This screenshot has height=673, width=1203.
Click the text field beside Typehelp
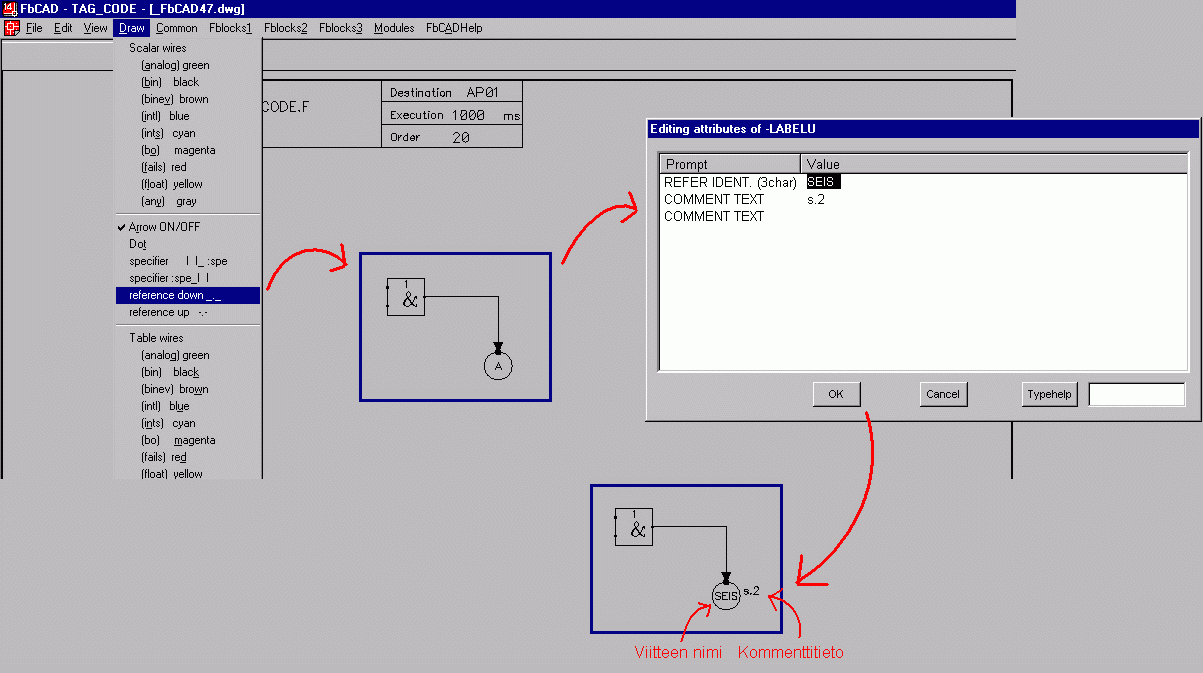1136,394
